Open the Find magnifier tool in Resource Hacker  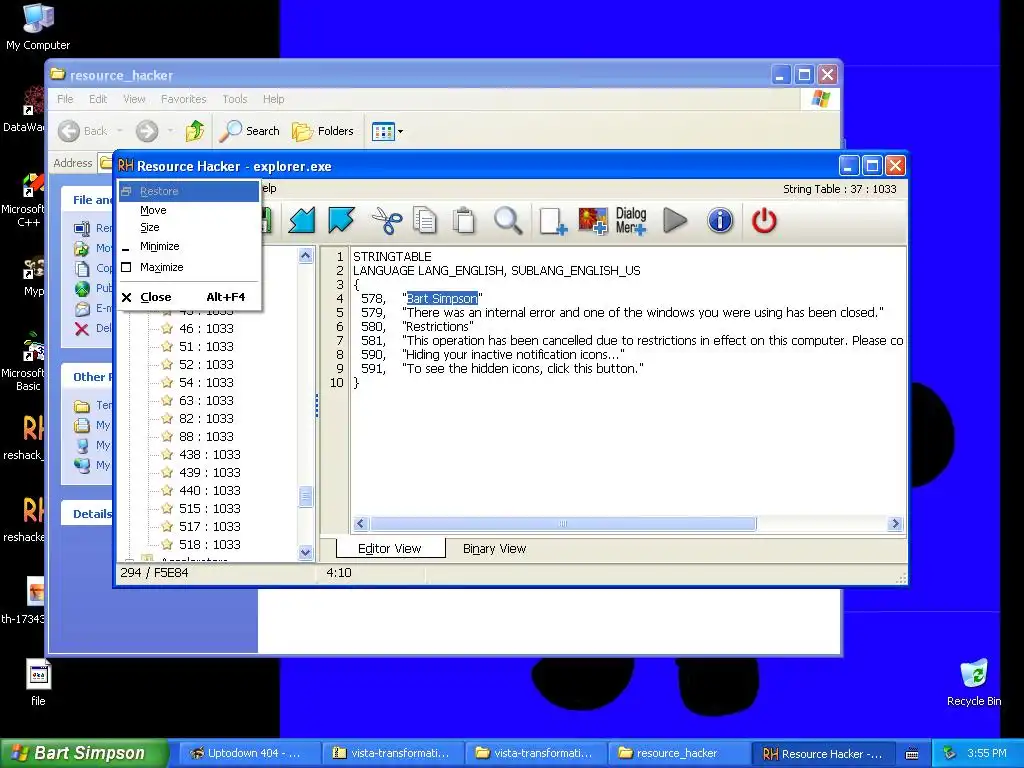pos(507,221)
